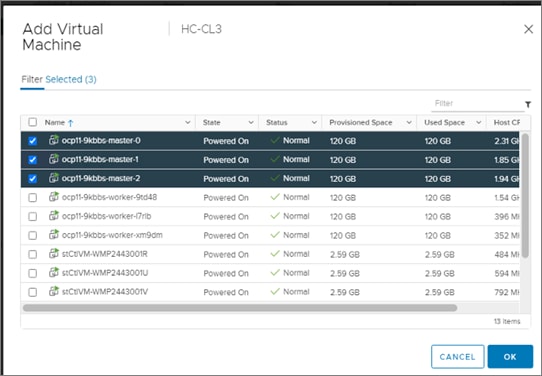
Task: Click VM icon for ocp11-9kbbs-master-0
Action: coord(54,140)
